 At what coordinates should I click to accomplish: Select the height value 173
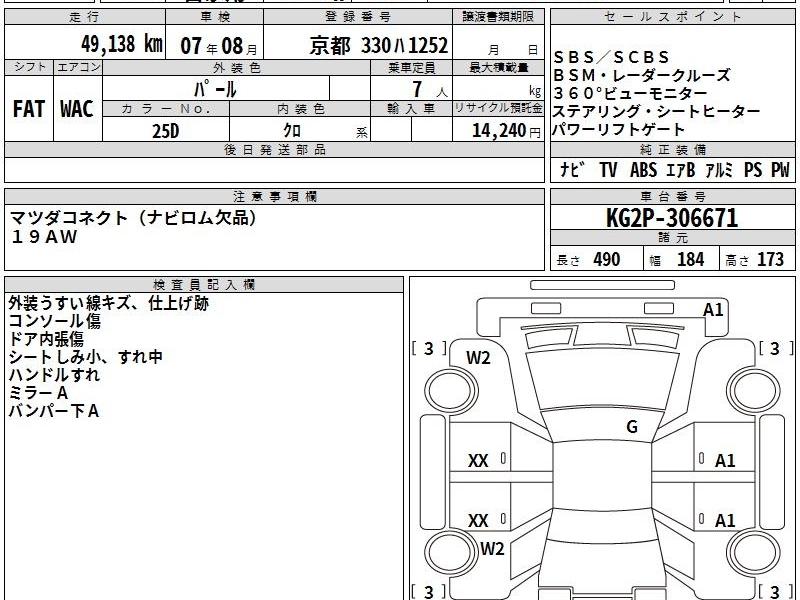770,260
